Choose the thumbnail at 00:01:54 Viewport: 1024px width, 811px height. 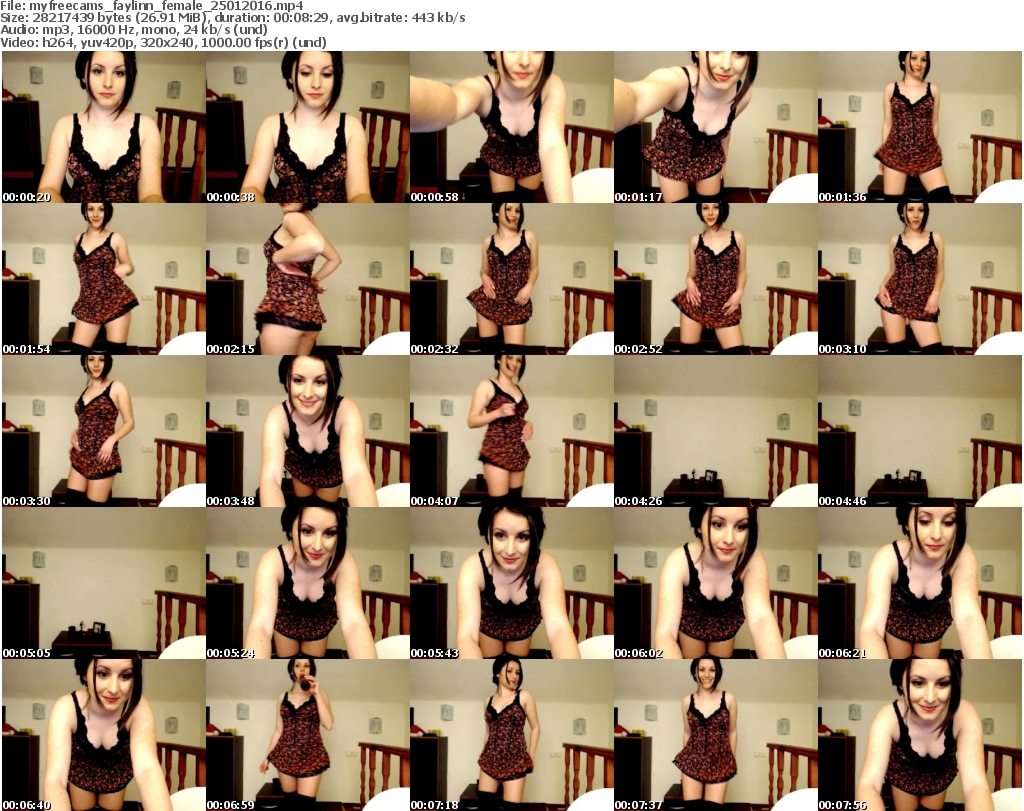[x=104, y=279]
